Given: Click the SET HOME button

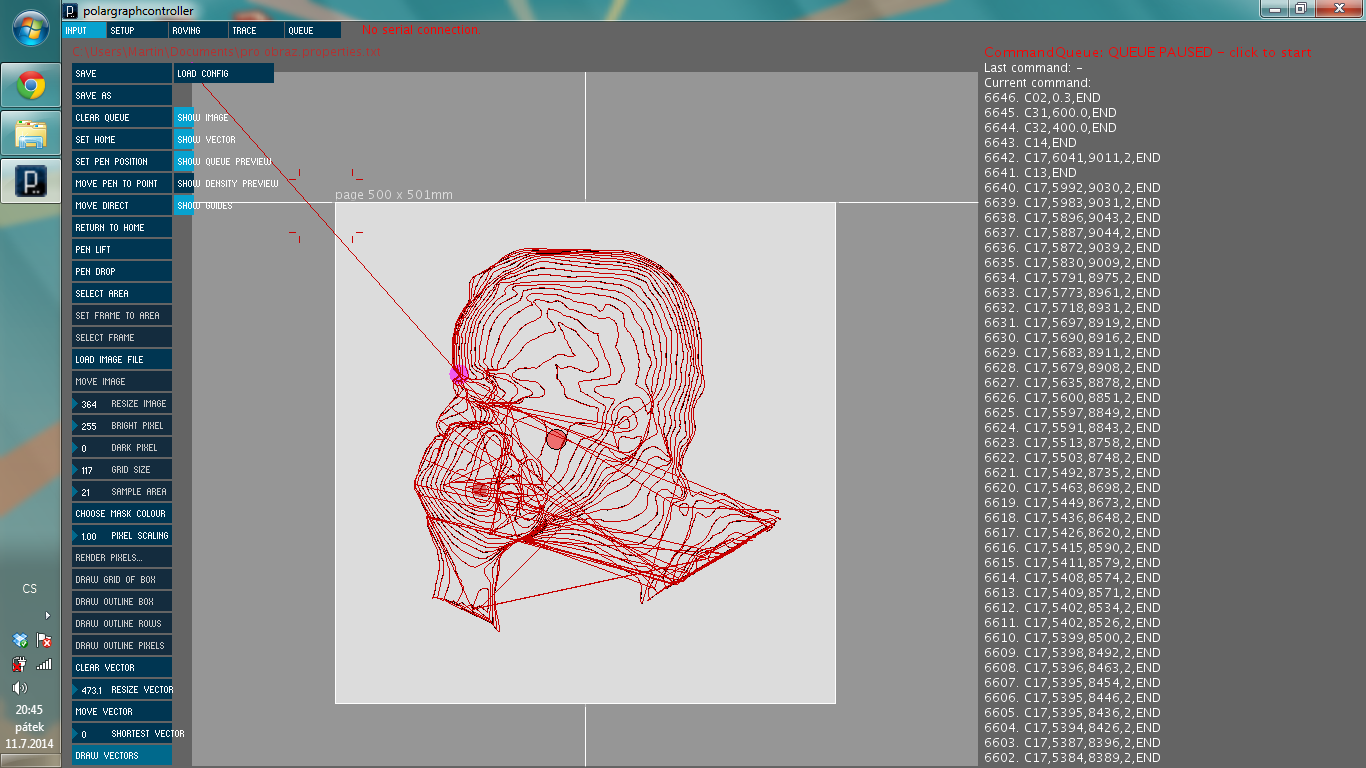Looking at the screenshot, I should (x=122, y=139).
